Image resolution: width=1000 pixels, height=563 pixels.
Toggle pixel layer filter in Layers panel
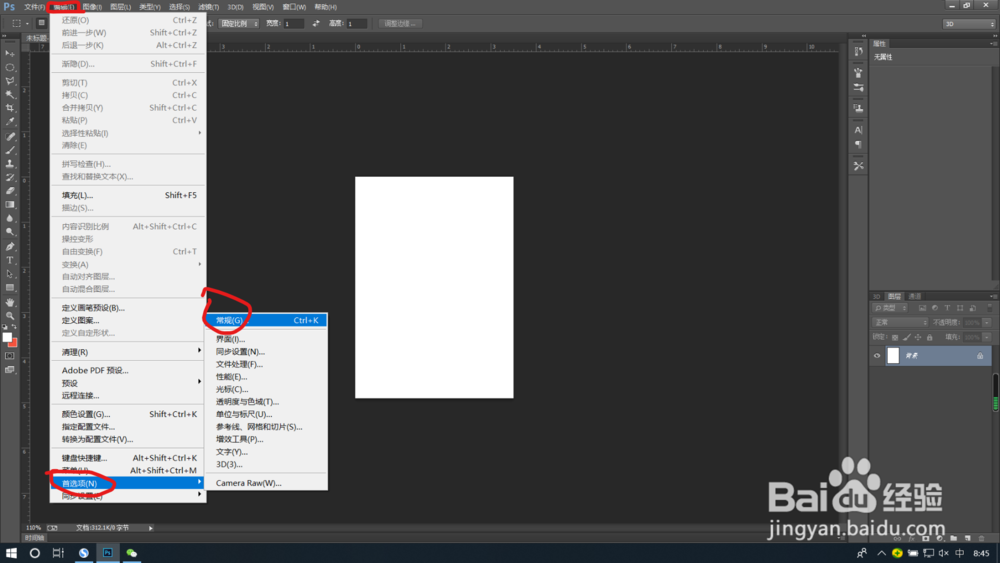[x=922, y=308]
